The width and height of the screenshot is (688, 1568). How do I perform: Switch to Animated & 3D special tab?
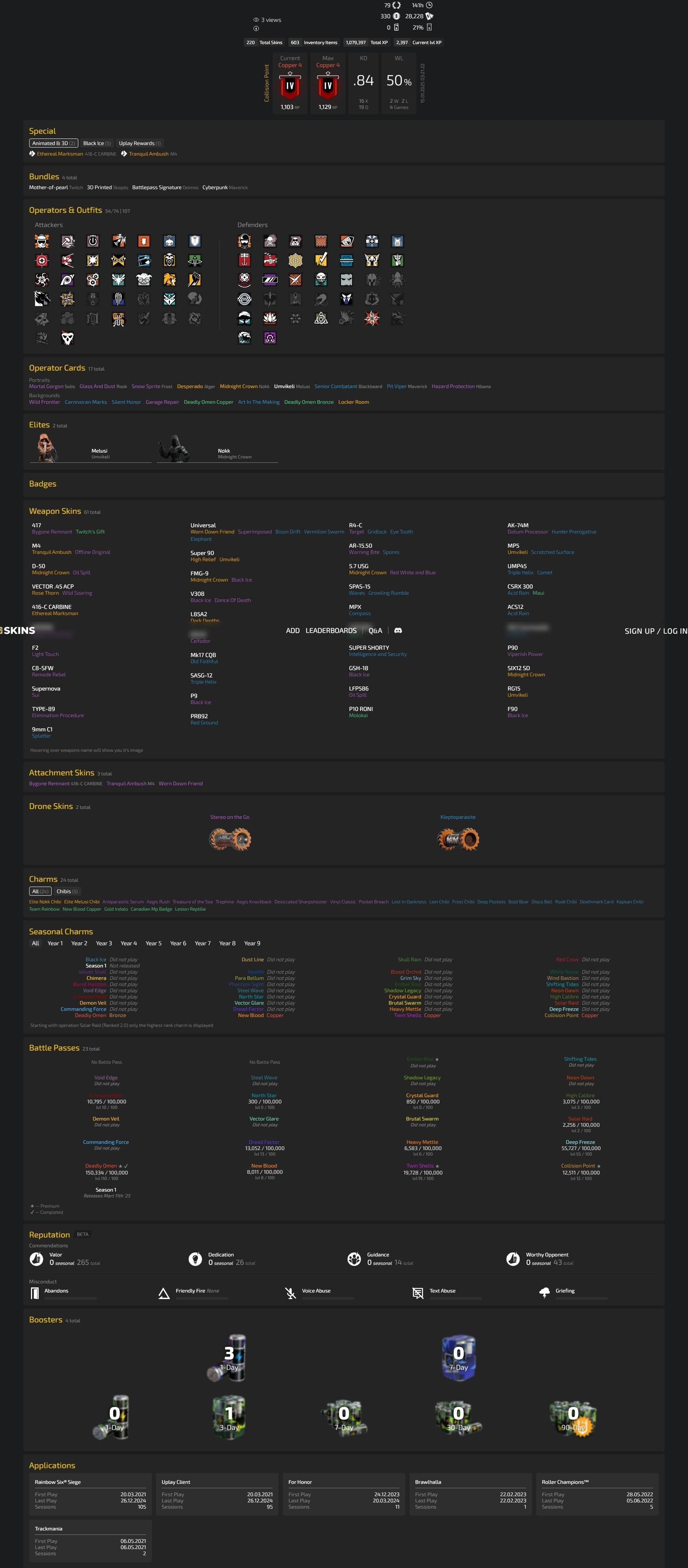[54, 144]
